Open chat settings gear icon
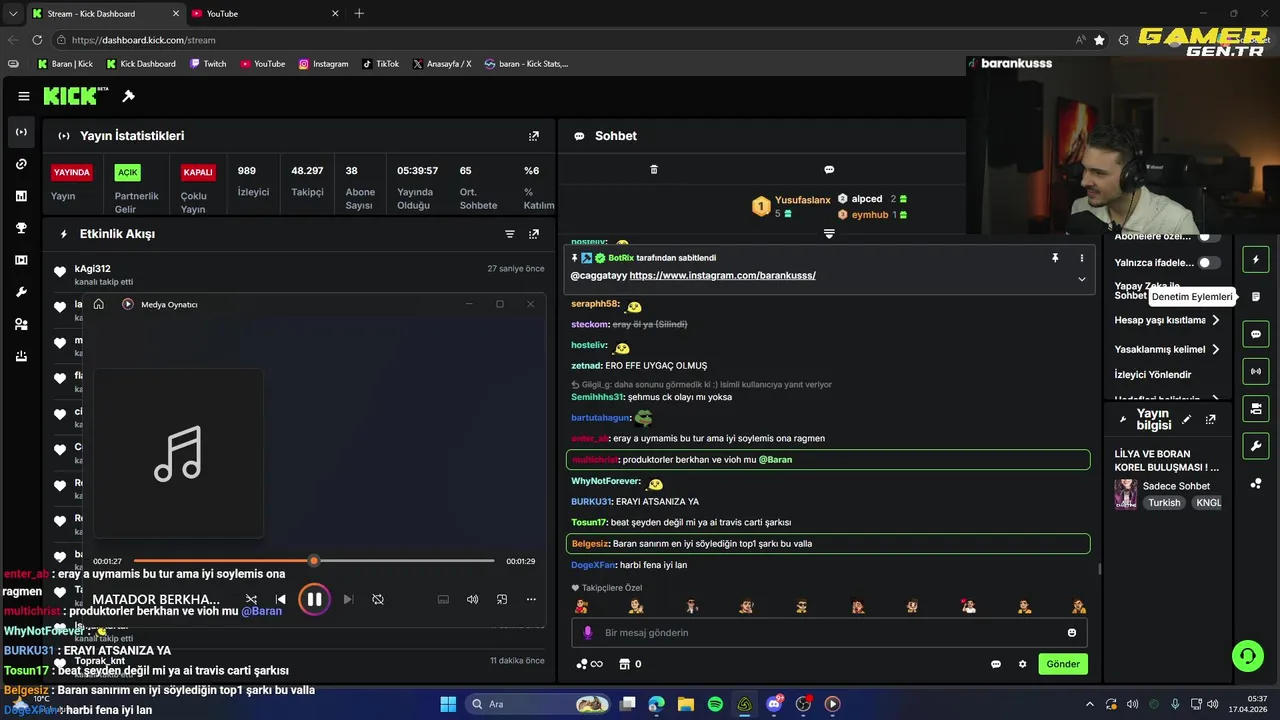This screenshot has height=720, width=1280. [1022, 664]
